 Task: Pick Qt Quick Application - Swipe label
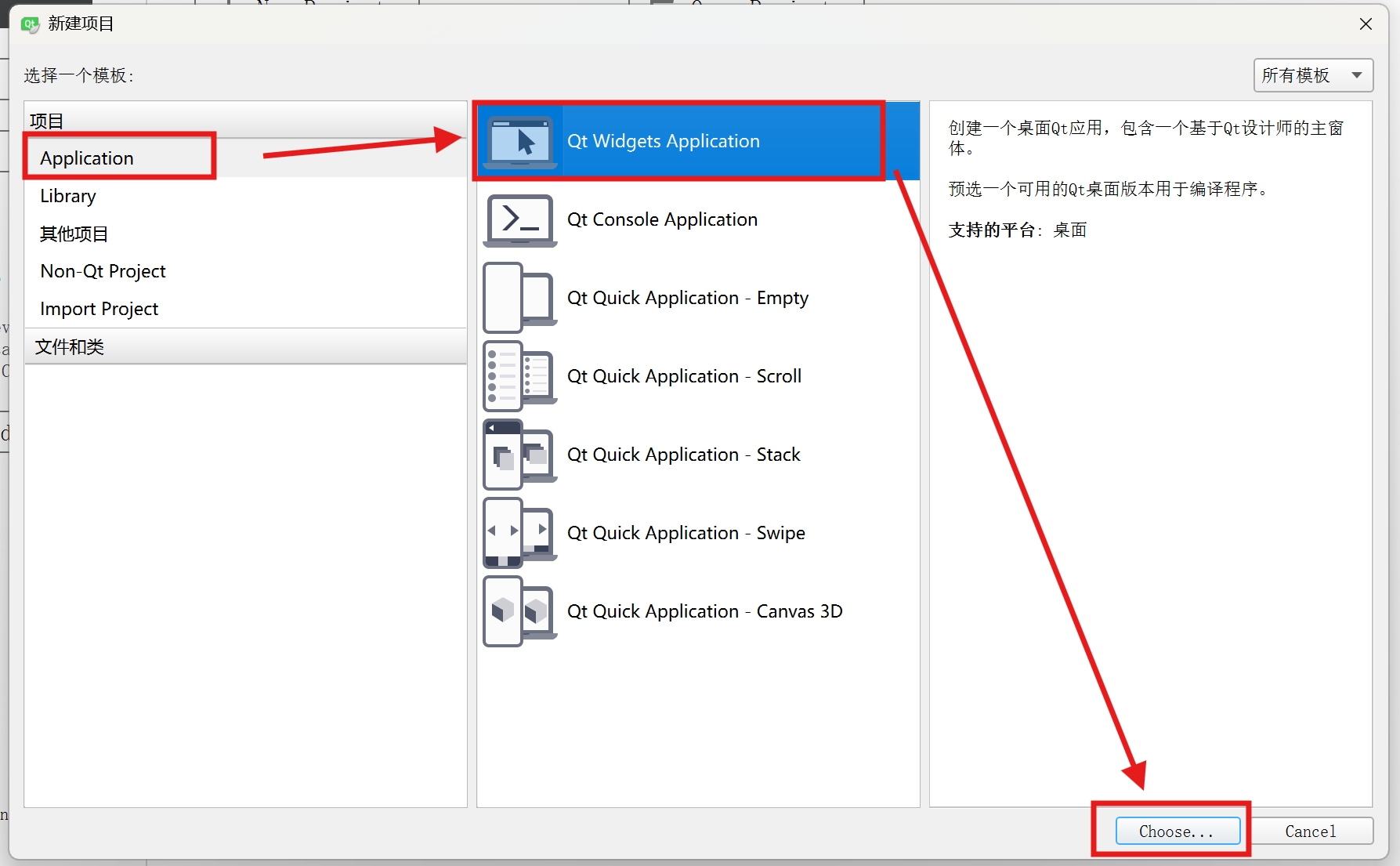(x=686, y=533)
